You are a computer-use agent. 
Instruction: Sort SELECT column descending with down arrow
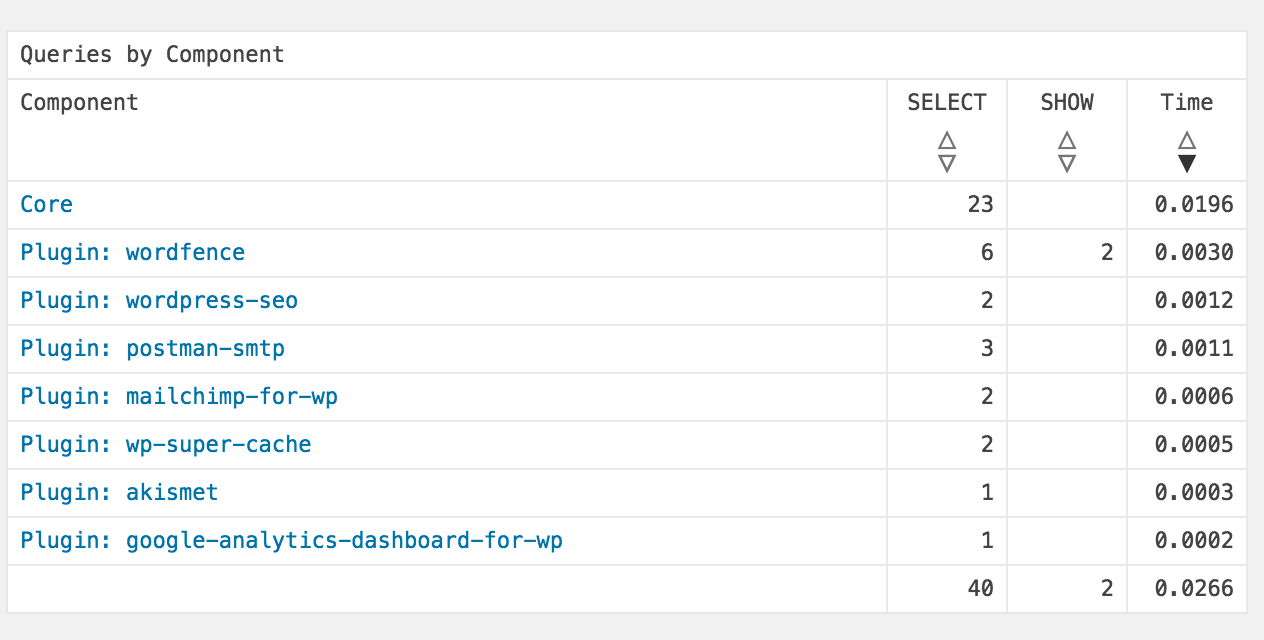click(947, 163)
